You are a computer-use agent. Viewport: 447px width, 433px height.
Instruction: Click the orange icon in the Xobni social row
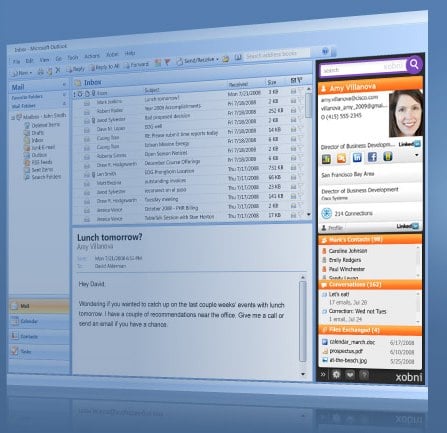(341, 158)
